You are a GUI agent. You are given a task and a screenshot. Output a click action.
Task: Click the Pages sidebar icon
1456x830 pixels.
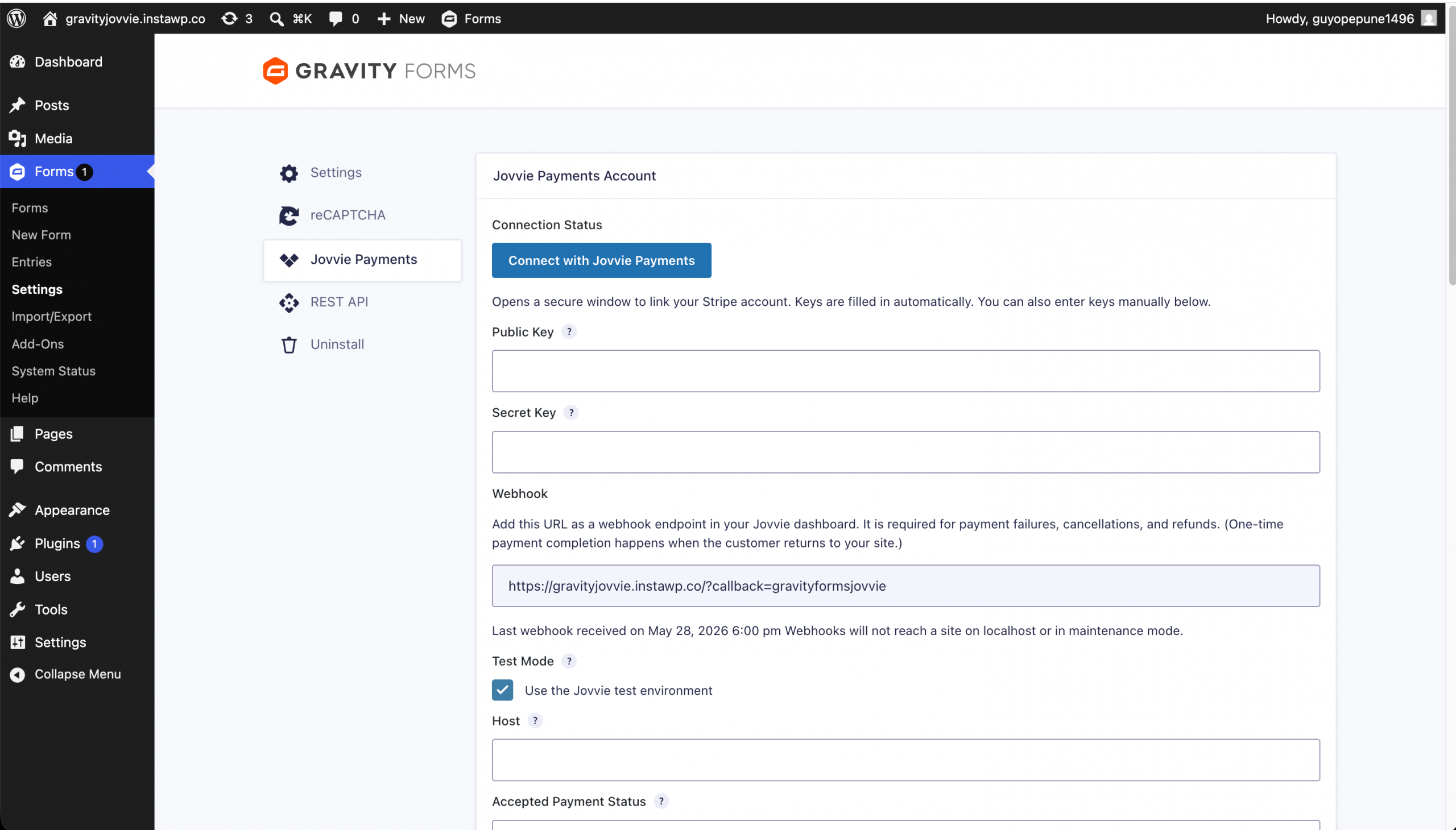click(18, 434)
